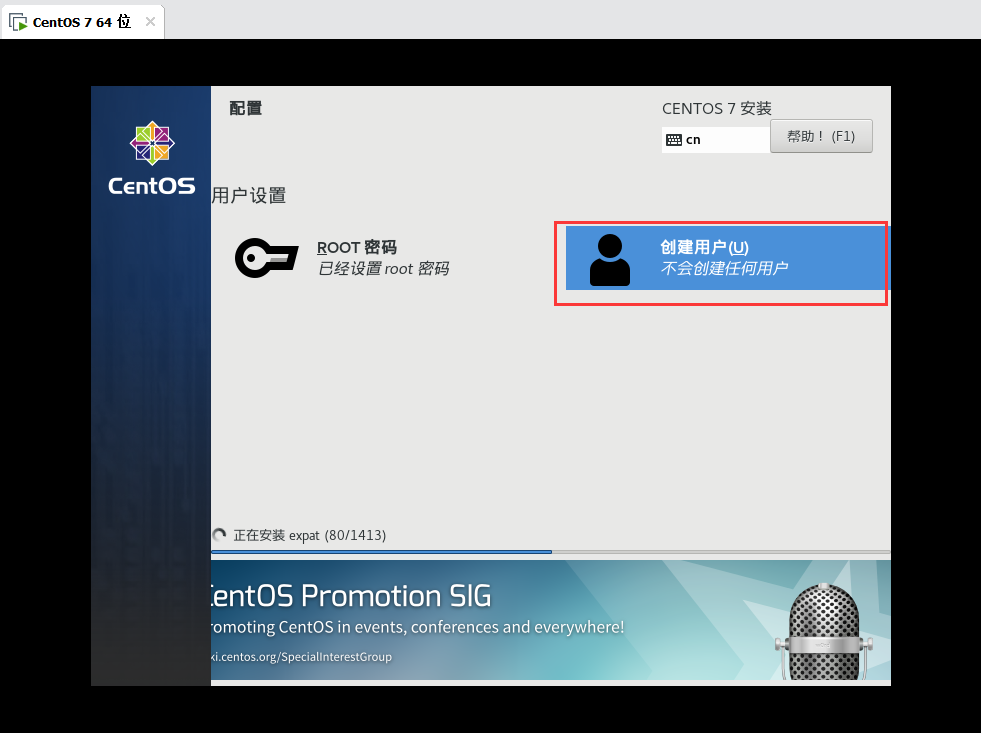
Task: Click the installation spinner icon
Action: [x=220, y=535]
